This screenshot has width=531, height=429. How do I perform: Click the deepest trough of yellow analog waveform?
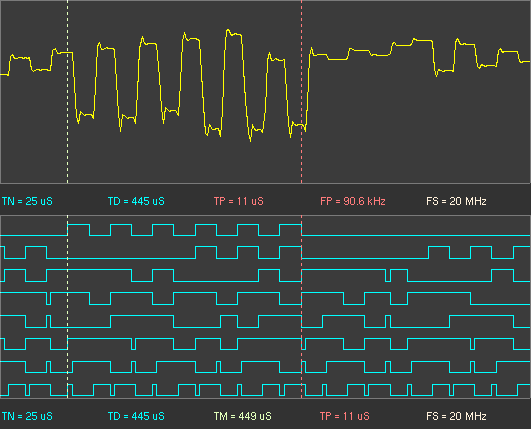tap(250, 140)
